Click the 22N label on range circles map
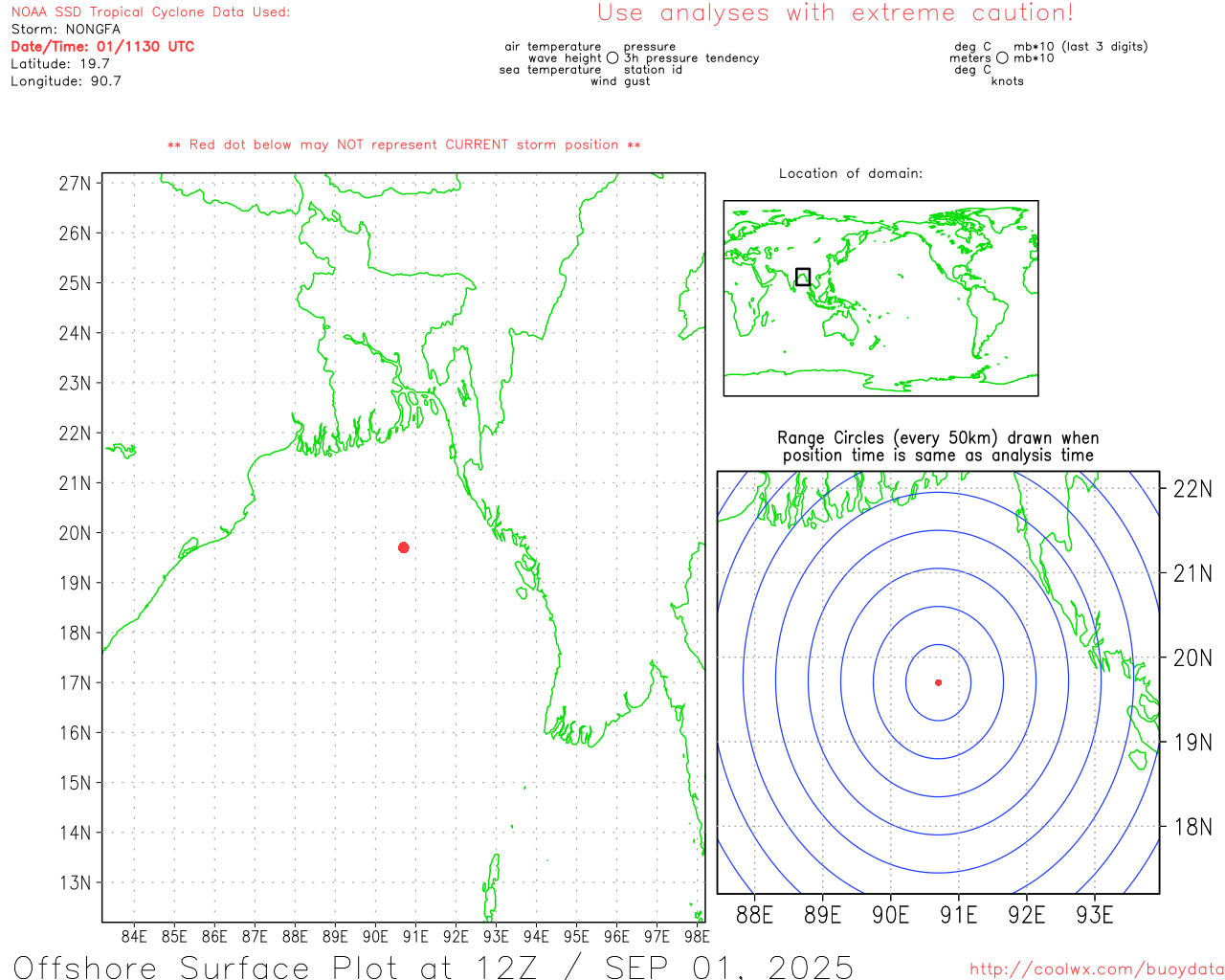Viewport: 1225px width, 980px height. tap(1192, 489)
